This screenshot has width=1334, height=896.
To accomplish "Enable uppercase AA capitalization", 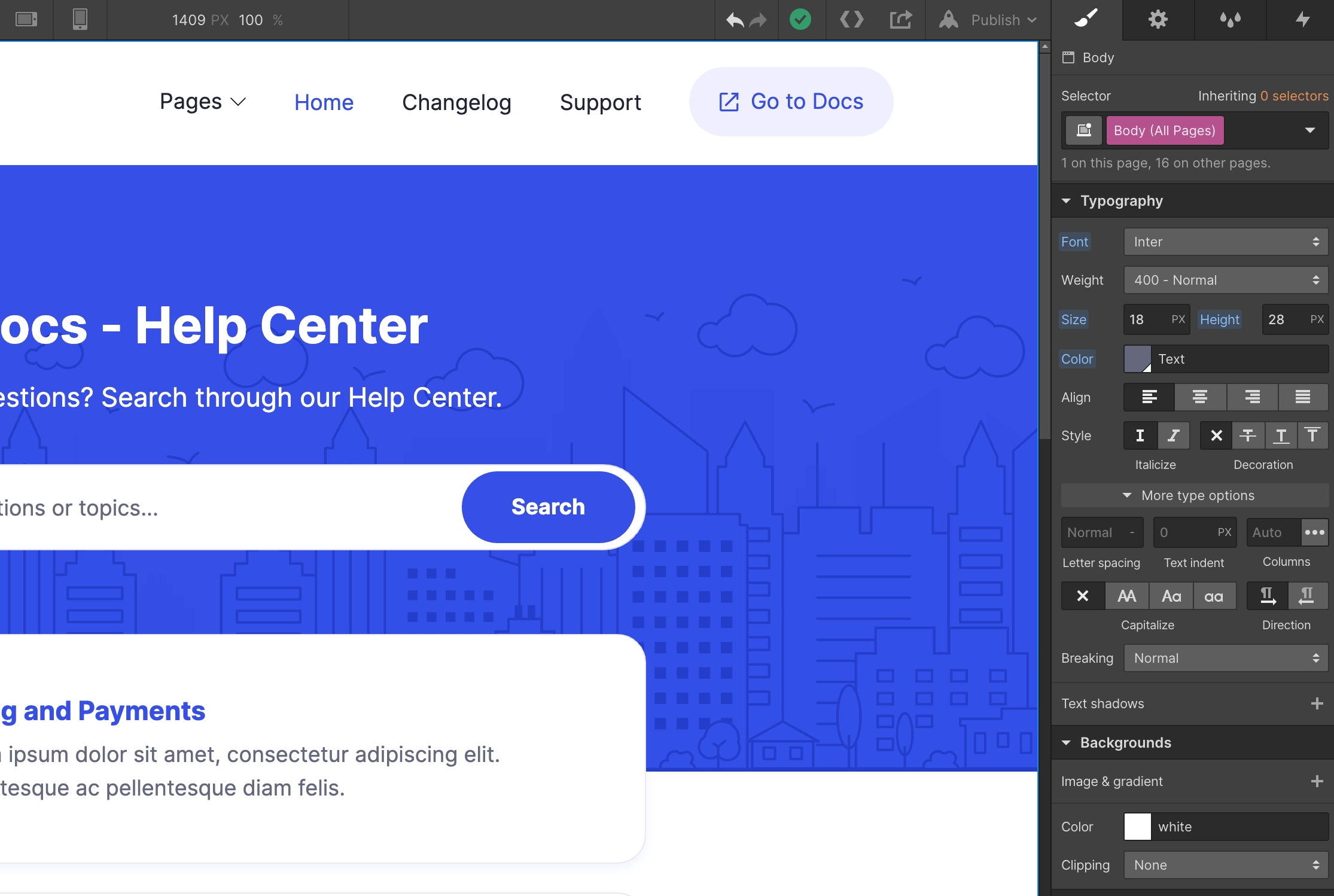I will pyautogui.click(x=1127, y=596).
